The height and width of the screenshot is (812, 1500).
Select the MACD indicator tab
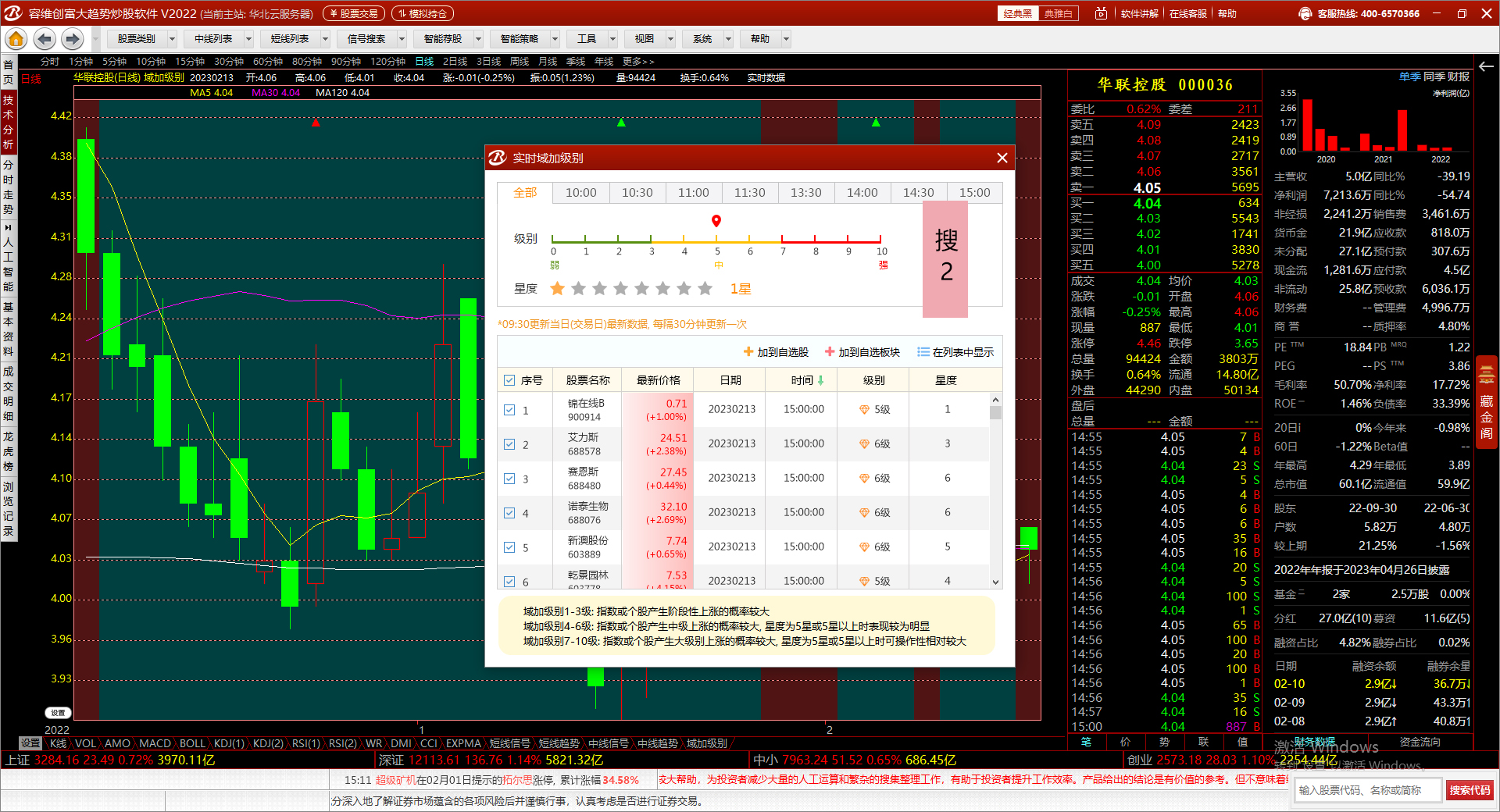tap(155, 743)
